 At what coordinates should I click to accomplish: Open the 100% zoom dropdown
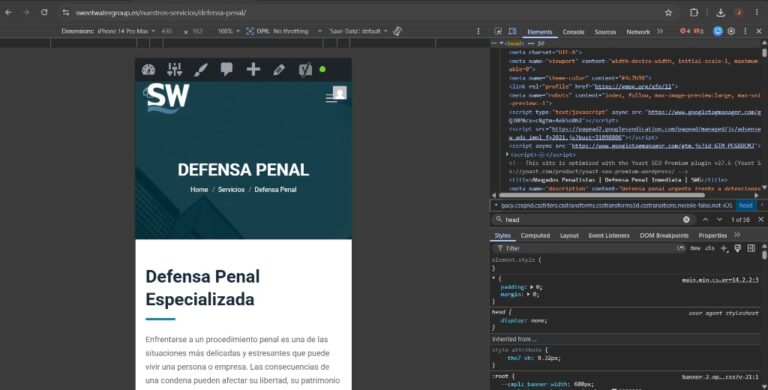coord(229,31)
